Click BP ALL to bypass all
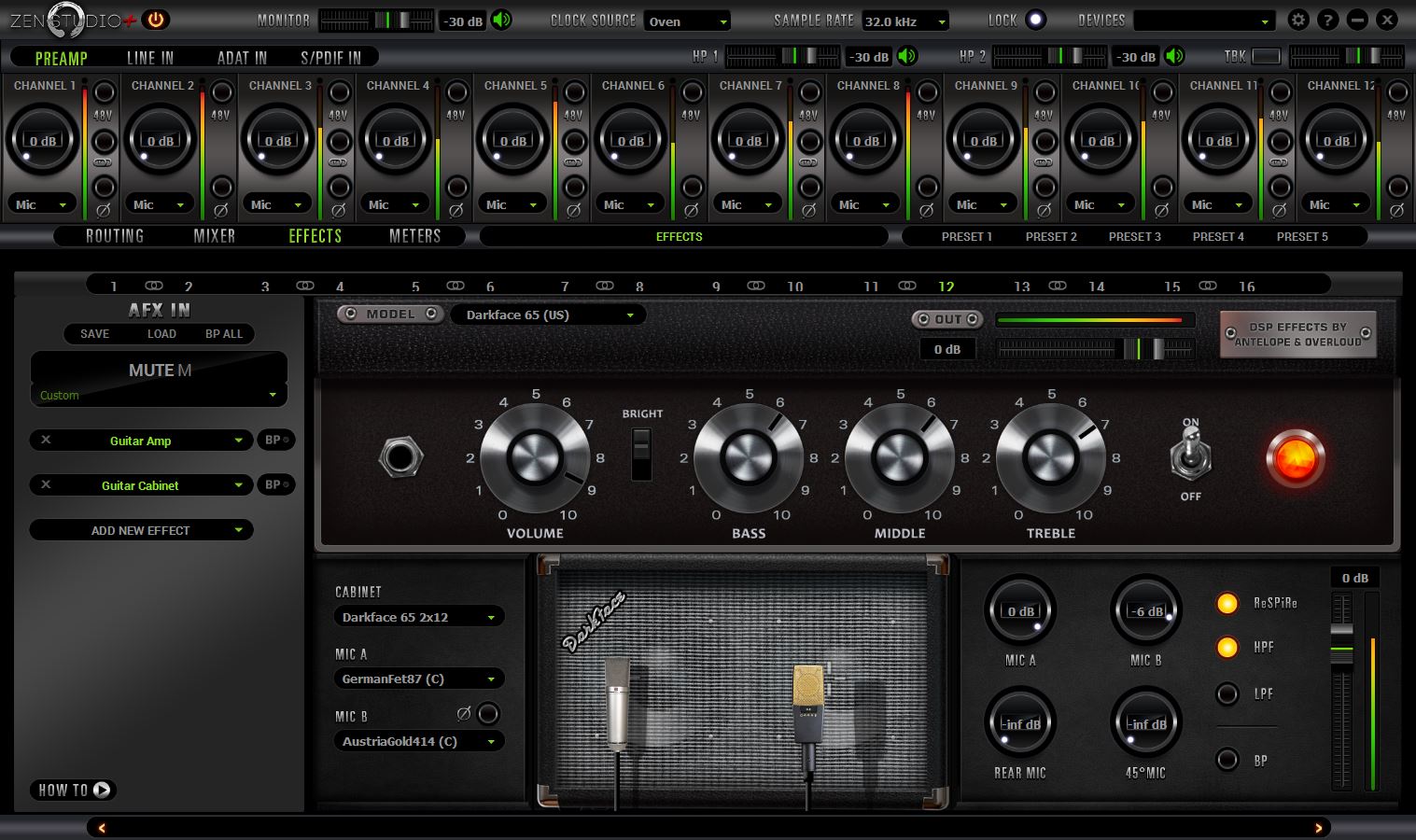 (x=224, y=333)
